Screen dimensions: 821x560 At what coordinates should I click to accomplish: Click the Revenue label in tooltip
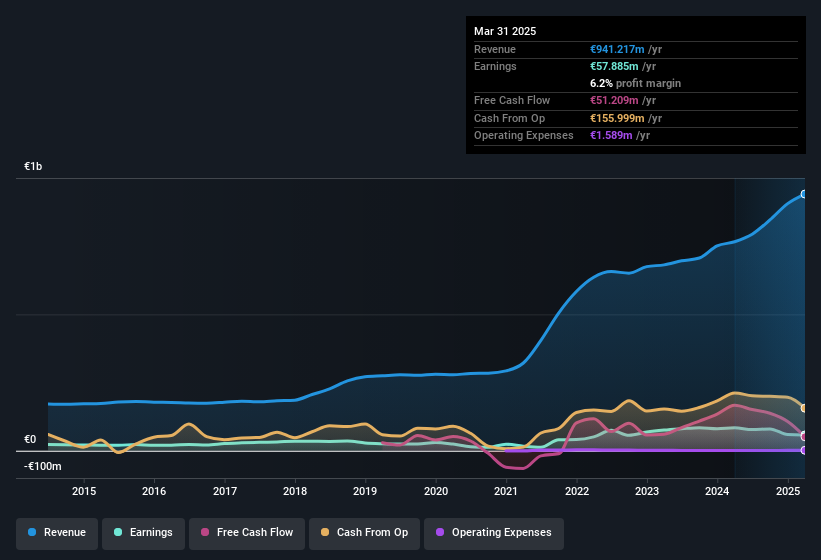[495, 49]
